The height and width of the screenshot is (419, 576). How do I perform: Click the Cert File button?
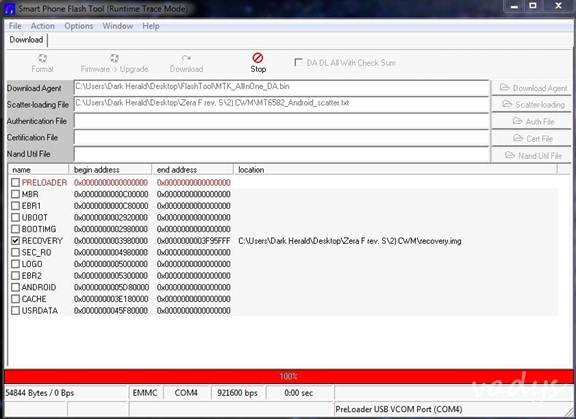click(531, 138)
